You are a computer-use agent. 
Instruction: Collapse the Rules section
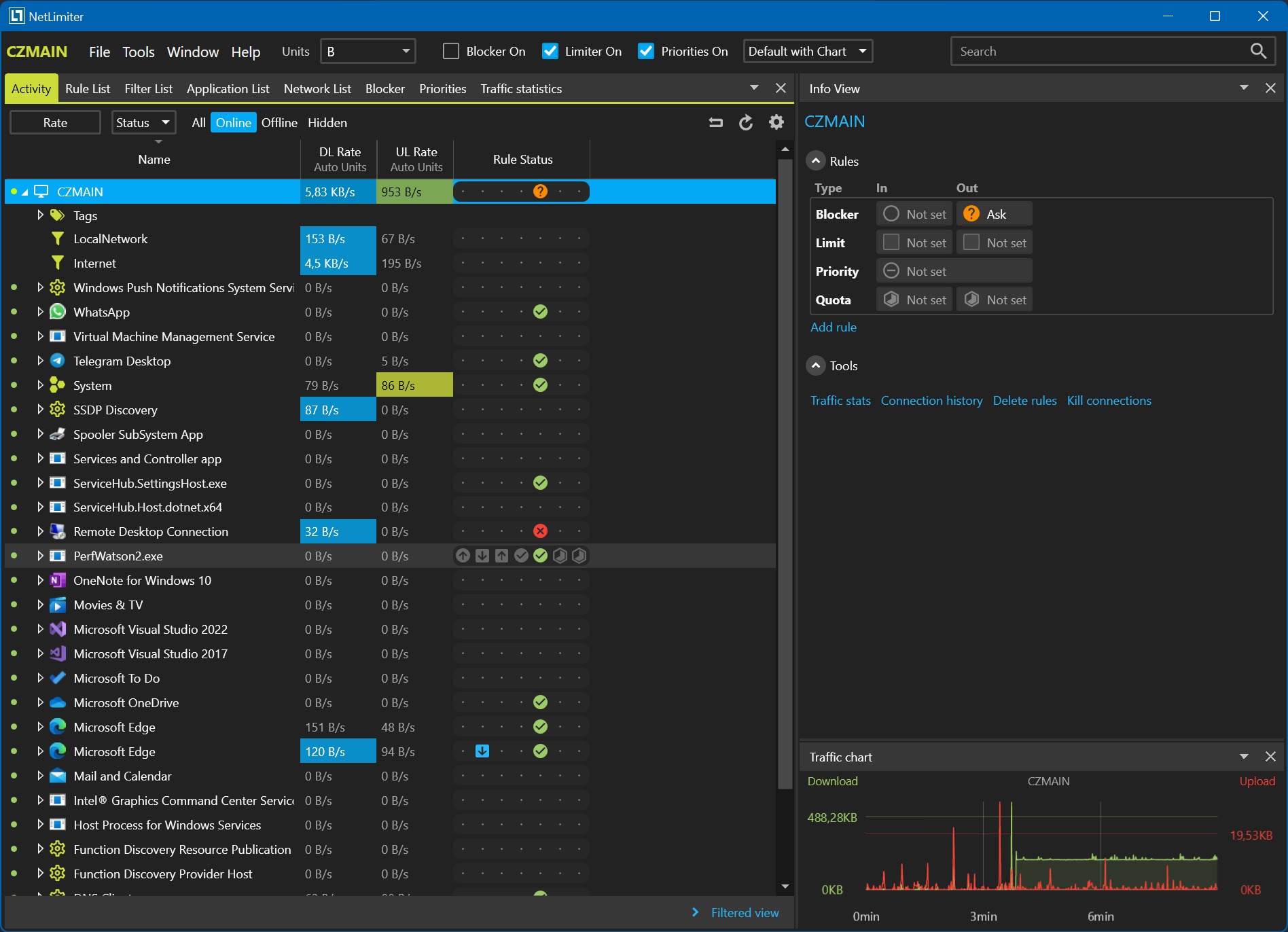816,161
